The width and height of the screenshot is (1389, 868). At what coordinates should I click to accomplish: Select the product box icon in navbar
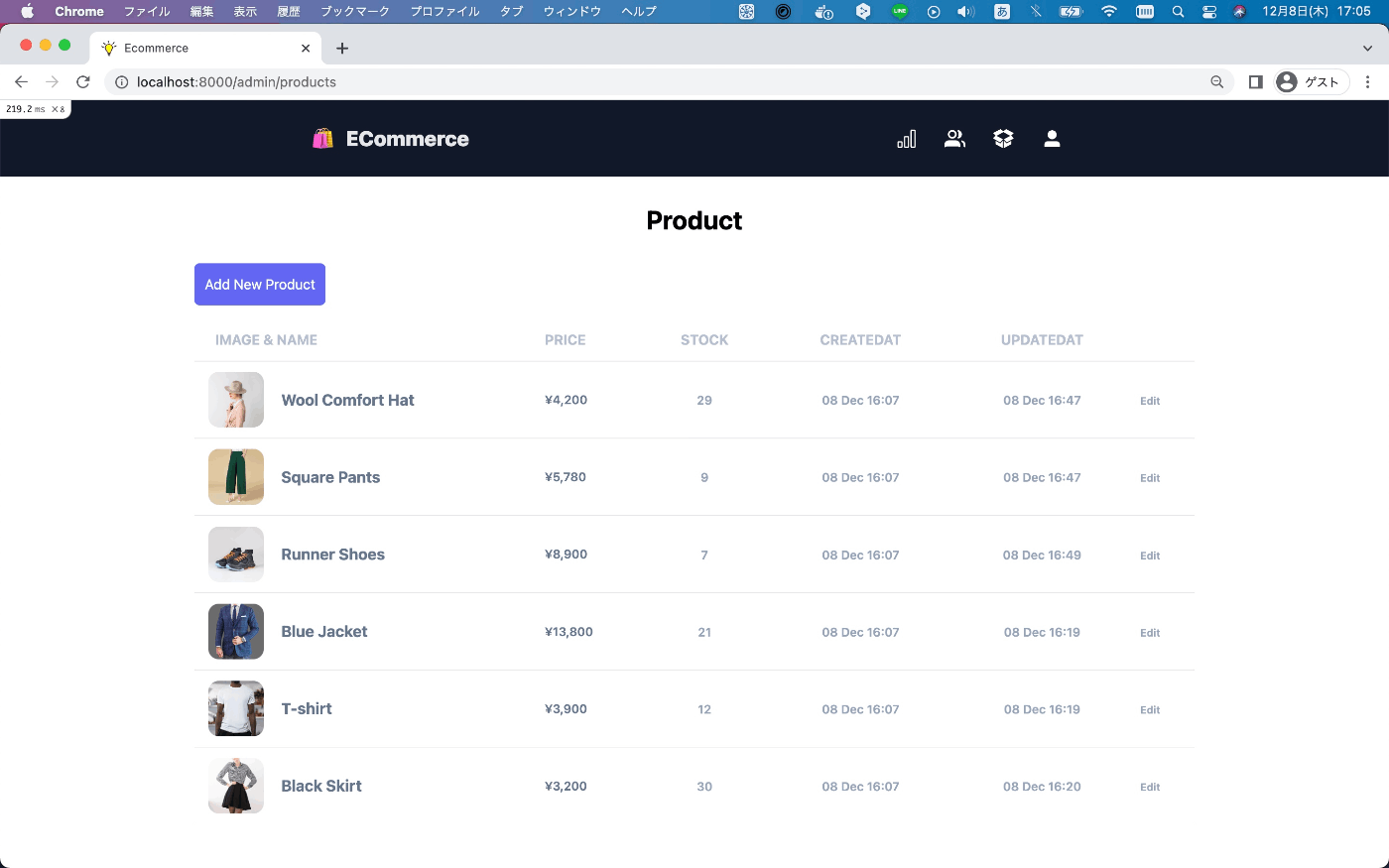[x=1003, y=139]
